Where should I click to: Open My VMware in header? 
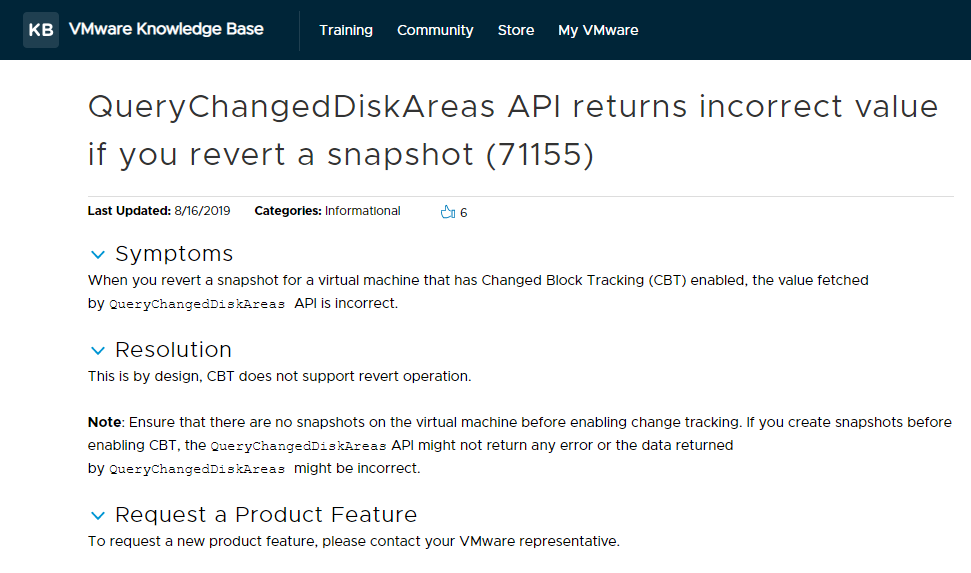pos(598,30)
